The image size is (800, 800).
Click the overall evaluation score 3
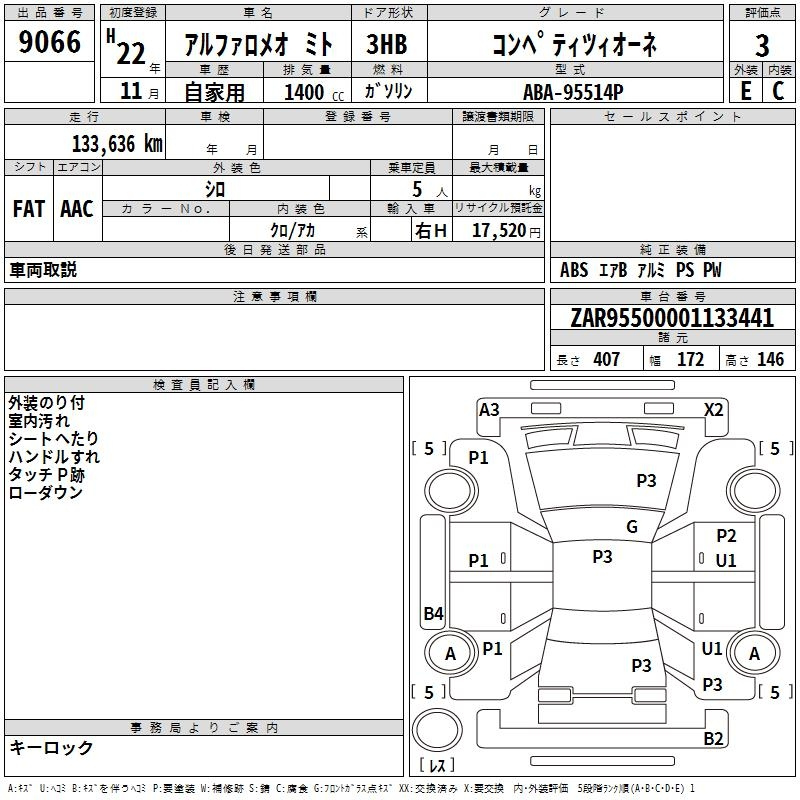pyautogui.click(x=762, y=45)
